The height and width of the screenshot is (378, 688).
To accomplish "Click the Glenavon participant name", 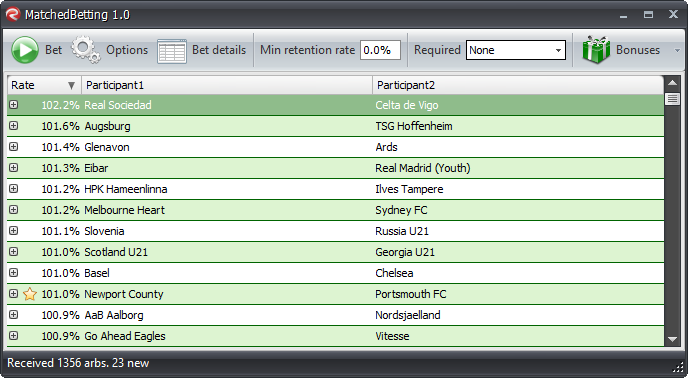I will [x=107, y=147].
